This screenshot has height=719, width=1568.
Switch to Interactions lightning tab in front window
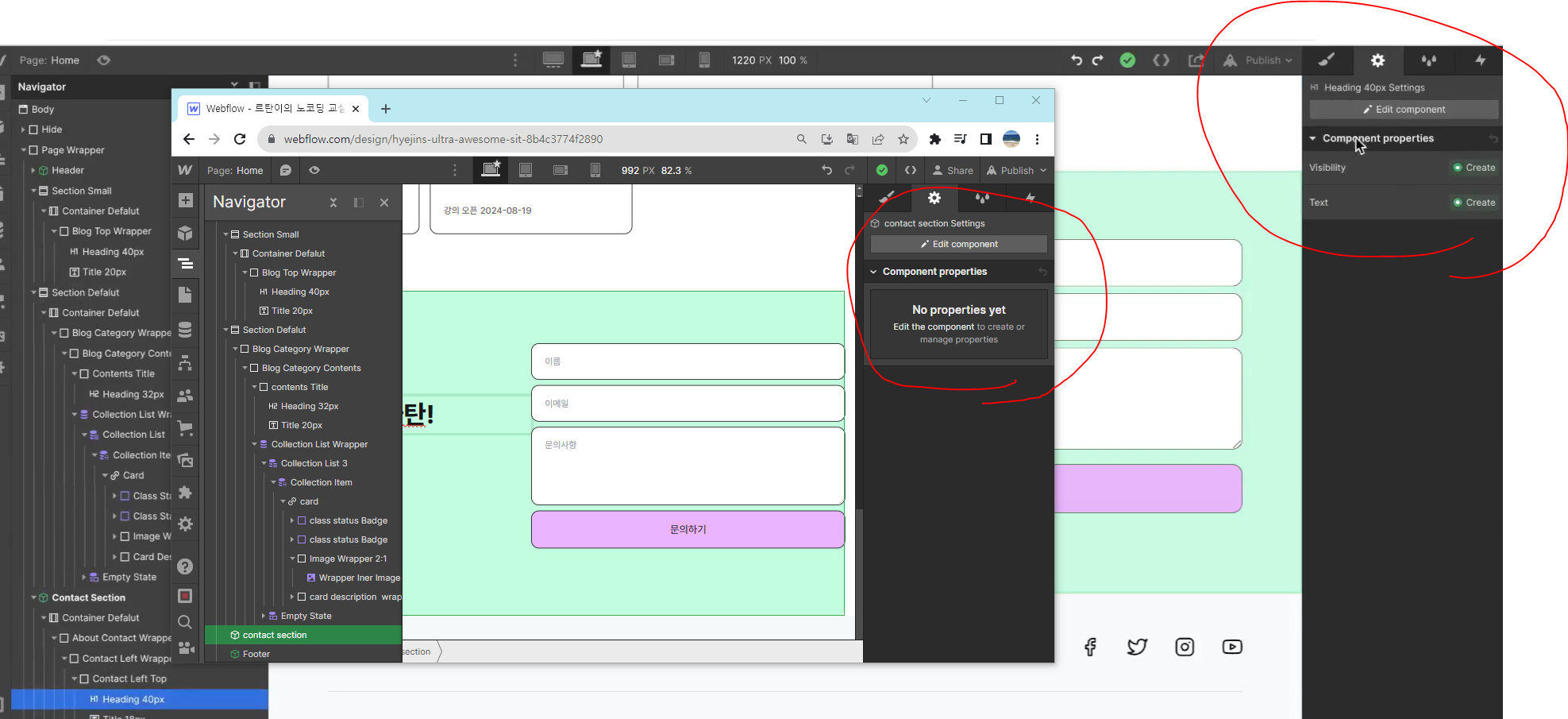pyautogui.click(x=1030, y=198)
